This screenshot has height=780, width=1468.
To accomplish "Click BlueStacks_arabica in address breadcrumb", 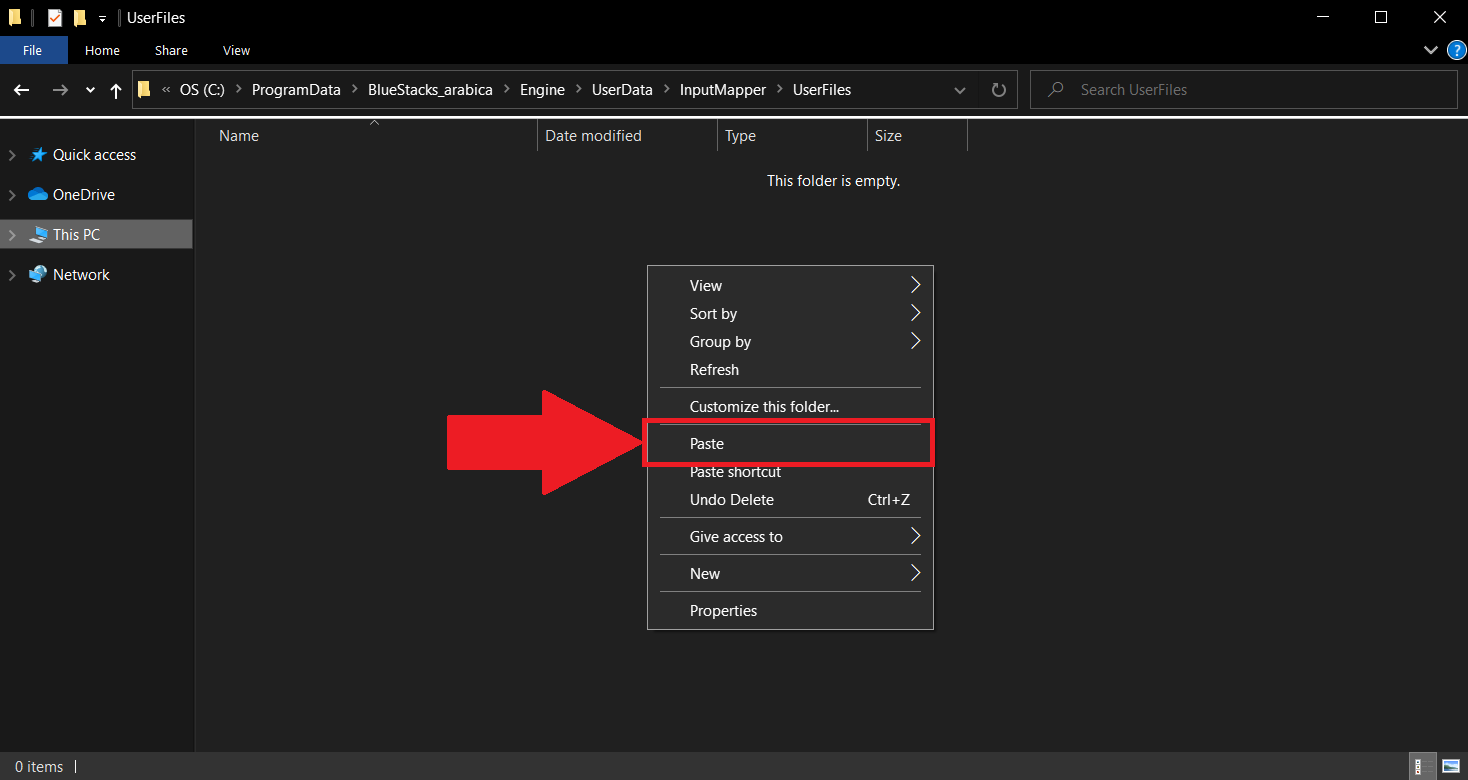I will click(430, 90).
